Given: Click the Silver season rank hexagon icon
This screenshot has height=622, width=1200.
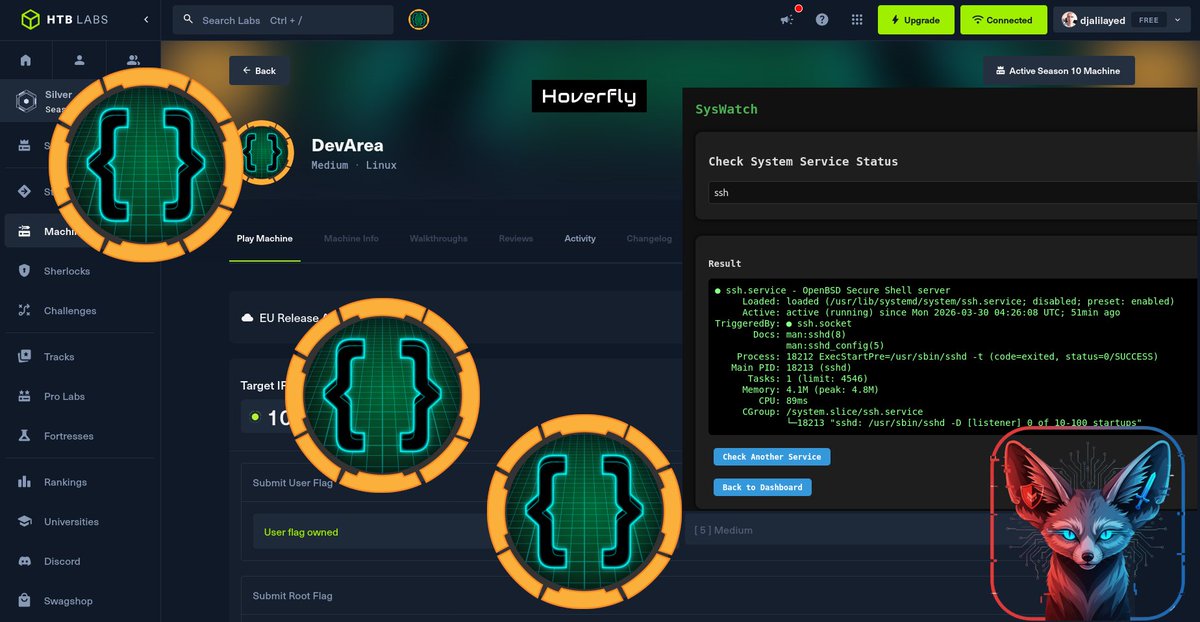Looking at the screenshot, I should click(x=24, y=101).
